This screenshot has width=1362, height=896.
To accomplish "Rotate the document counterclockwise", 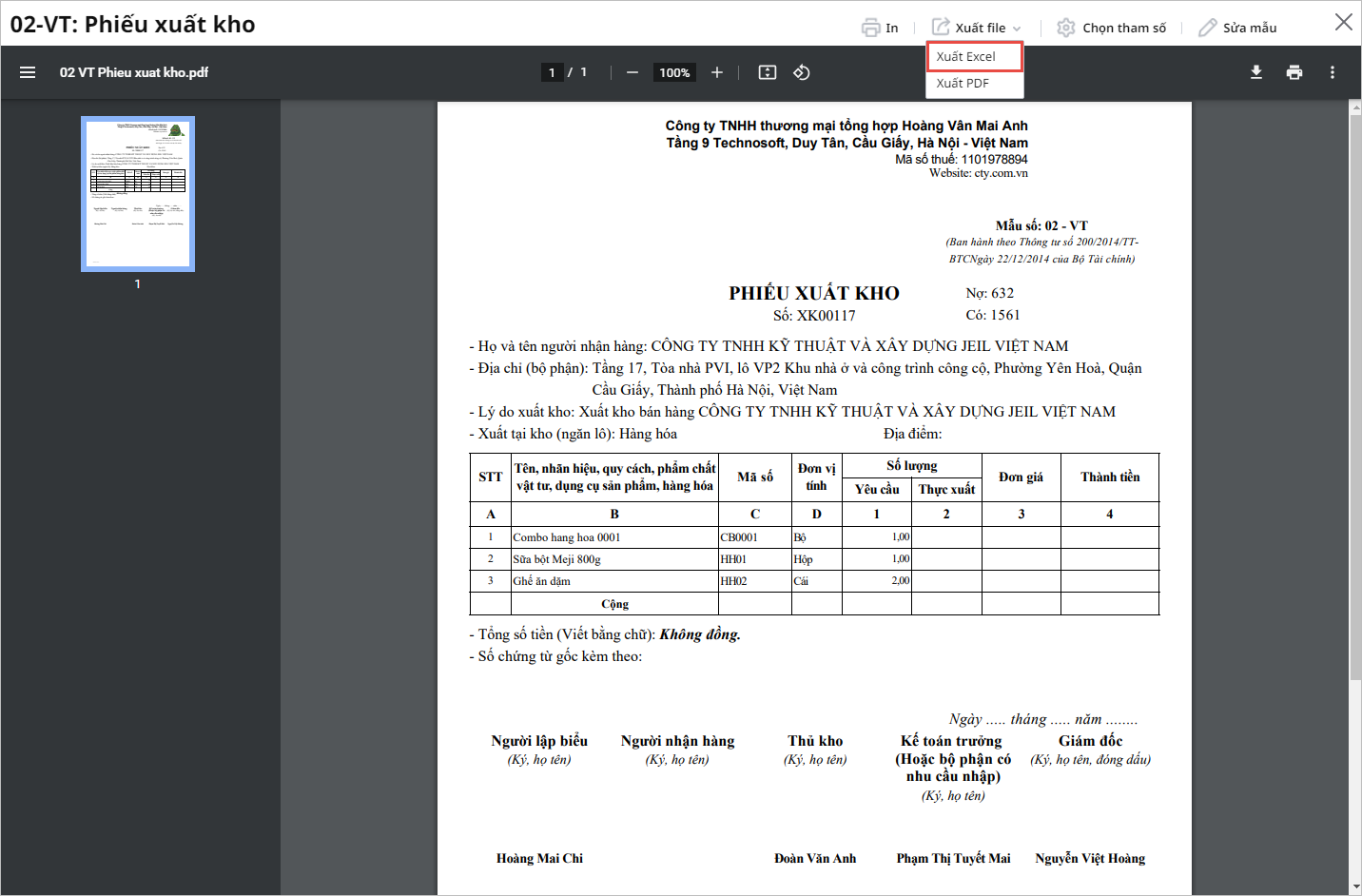I will tap(802, 72).
